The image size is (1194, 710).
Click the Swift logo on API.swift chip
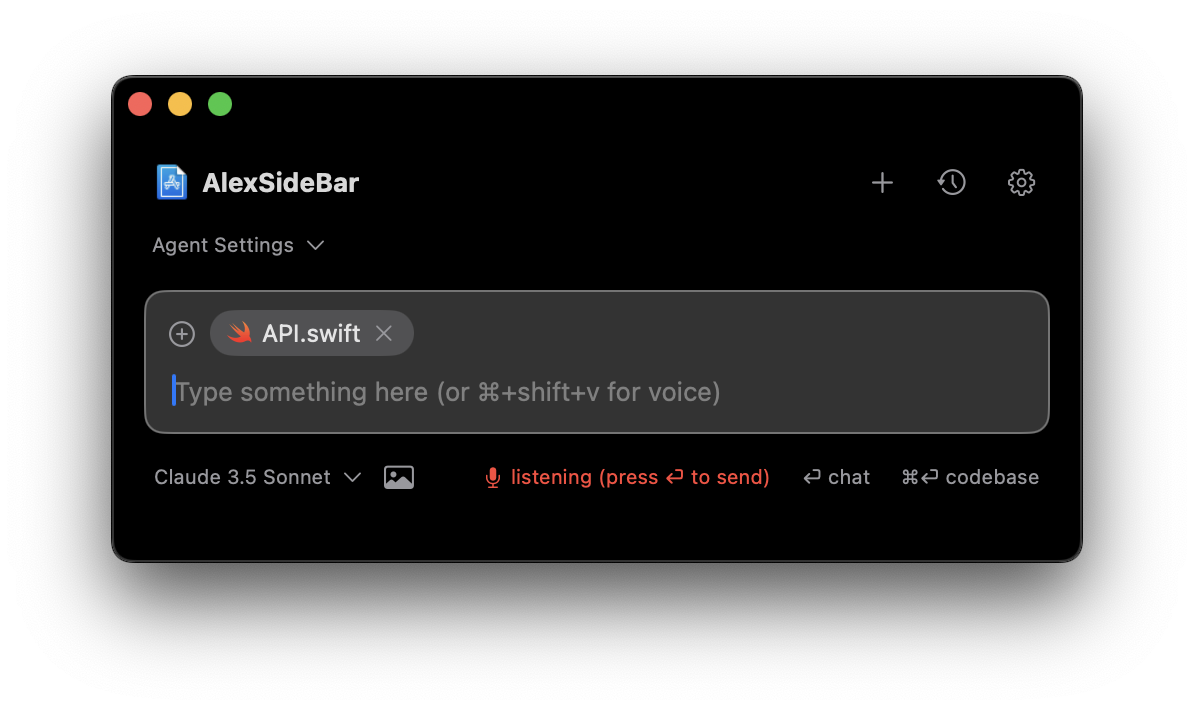240,333
